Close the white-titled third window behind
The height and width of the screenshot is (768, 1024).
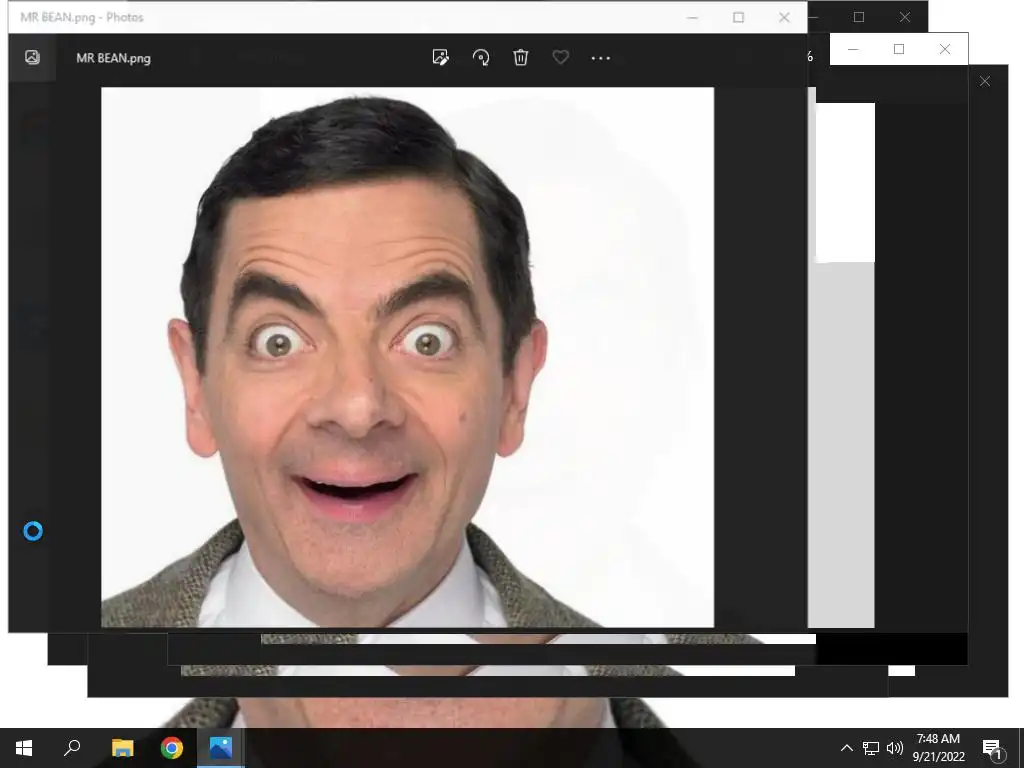(x=944, y=49)
